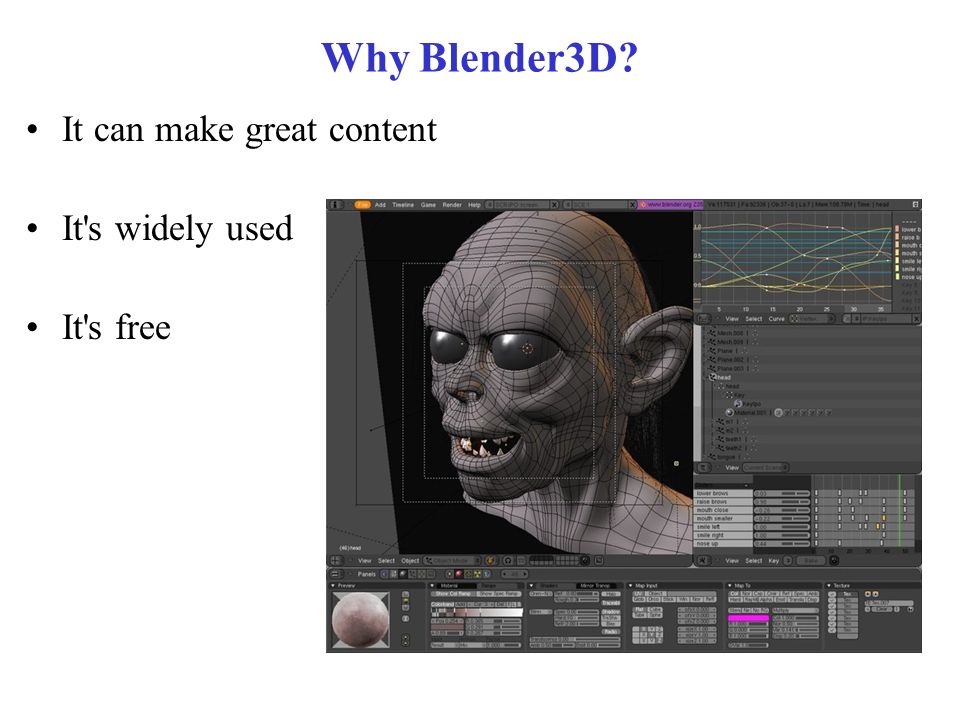960x720 pixels.
Task: Open the screen selector dropdown in the top header
Action: tap(490, 204)
